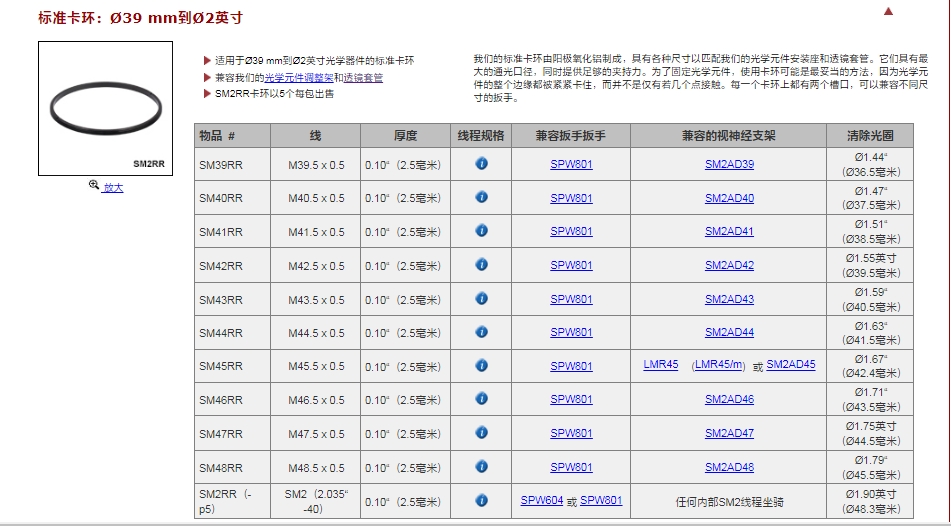The width and height of the screenshot is (951, 526).
Task: Click the 兼容扳手扳手 column header
Action: pos(571,136)
